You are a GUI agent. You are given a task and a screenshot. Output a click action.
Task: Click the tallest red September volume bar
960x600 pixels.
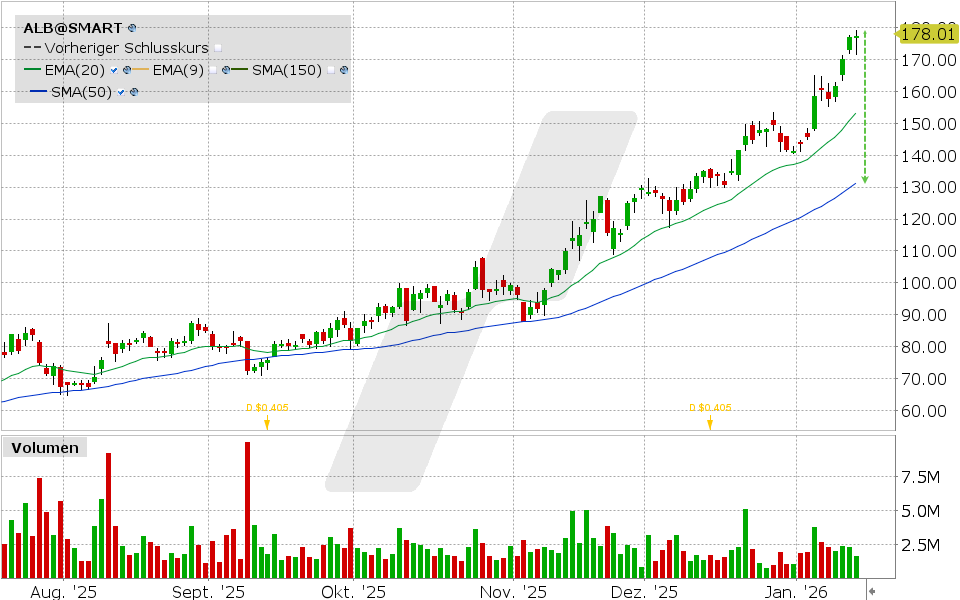point(247,505)
